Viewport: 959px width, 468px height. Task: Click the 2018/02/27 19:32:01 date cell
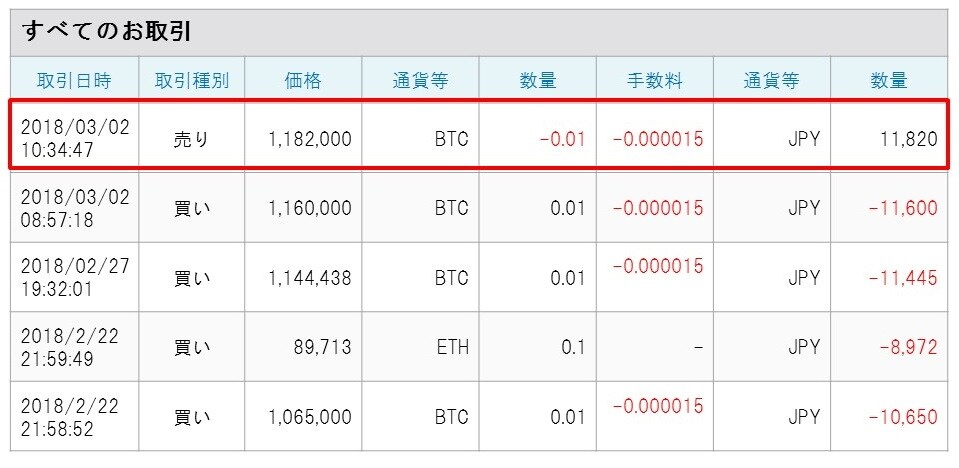click(x=72, y=278)
